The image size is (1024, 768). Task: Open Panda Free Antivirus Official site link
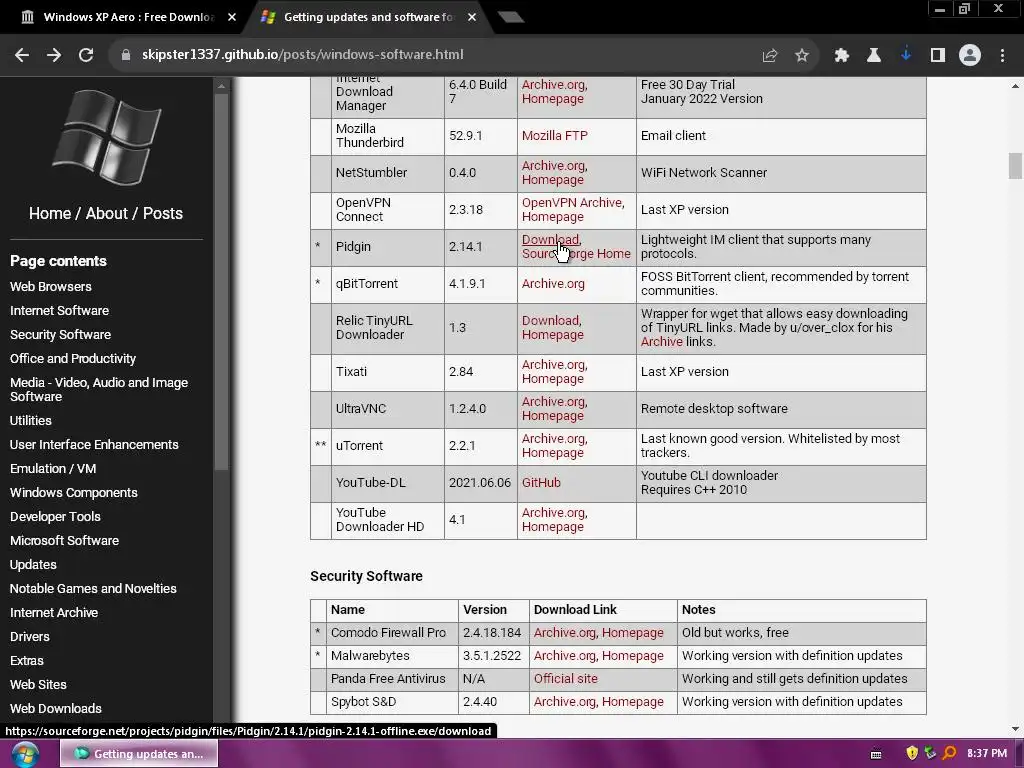coord(566,679)
